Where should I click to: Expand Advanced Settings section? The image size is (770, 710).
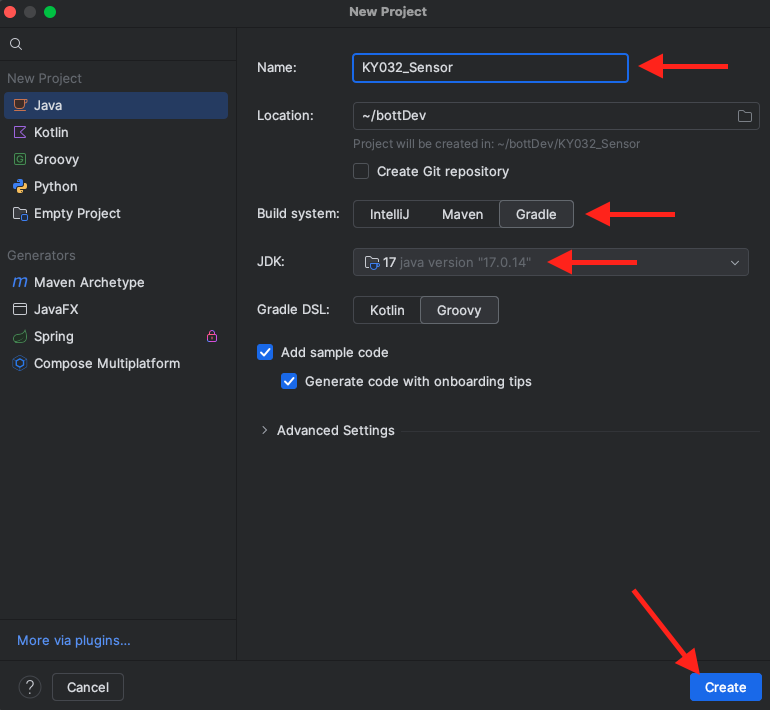tap(264, 430)
